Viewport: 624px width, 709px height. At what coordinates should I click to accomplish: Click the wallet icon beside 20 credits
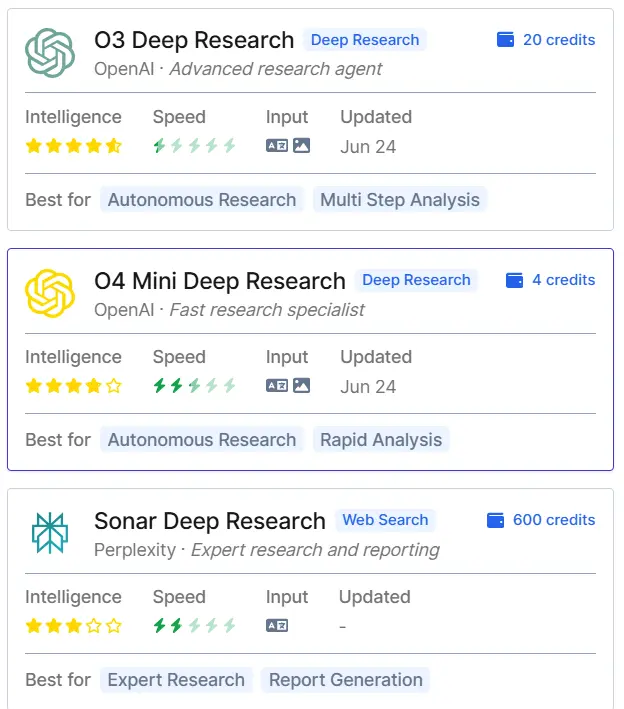505,40
